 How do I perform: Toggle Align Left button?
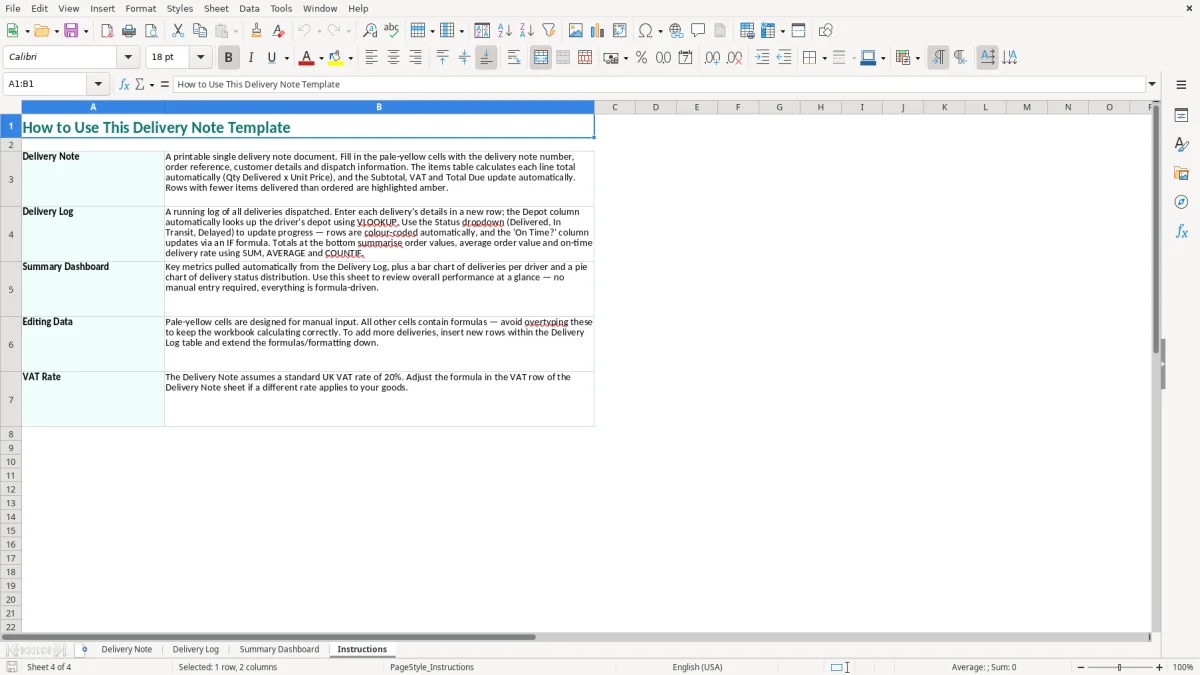pos(372,58)
